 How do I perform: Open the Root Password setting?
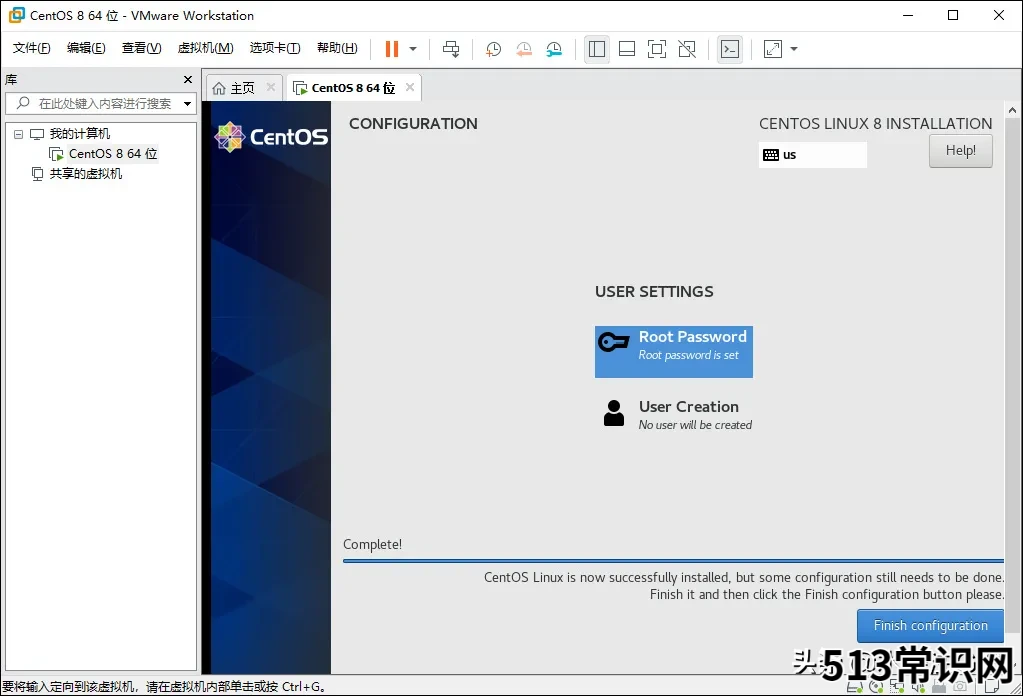point(673,352)
